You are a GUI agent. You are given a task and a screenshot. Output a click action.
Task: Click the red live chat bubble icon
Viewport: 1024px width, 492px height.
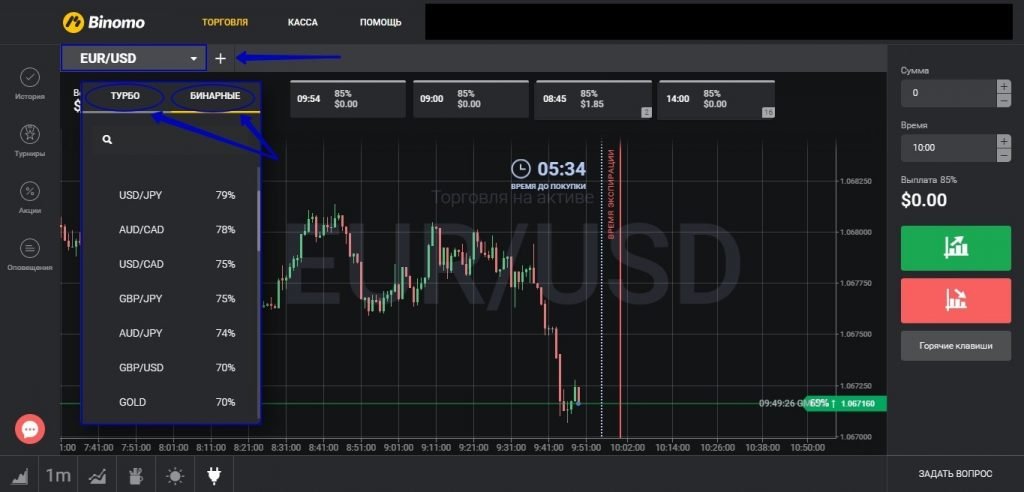tap(30, 429)
